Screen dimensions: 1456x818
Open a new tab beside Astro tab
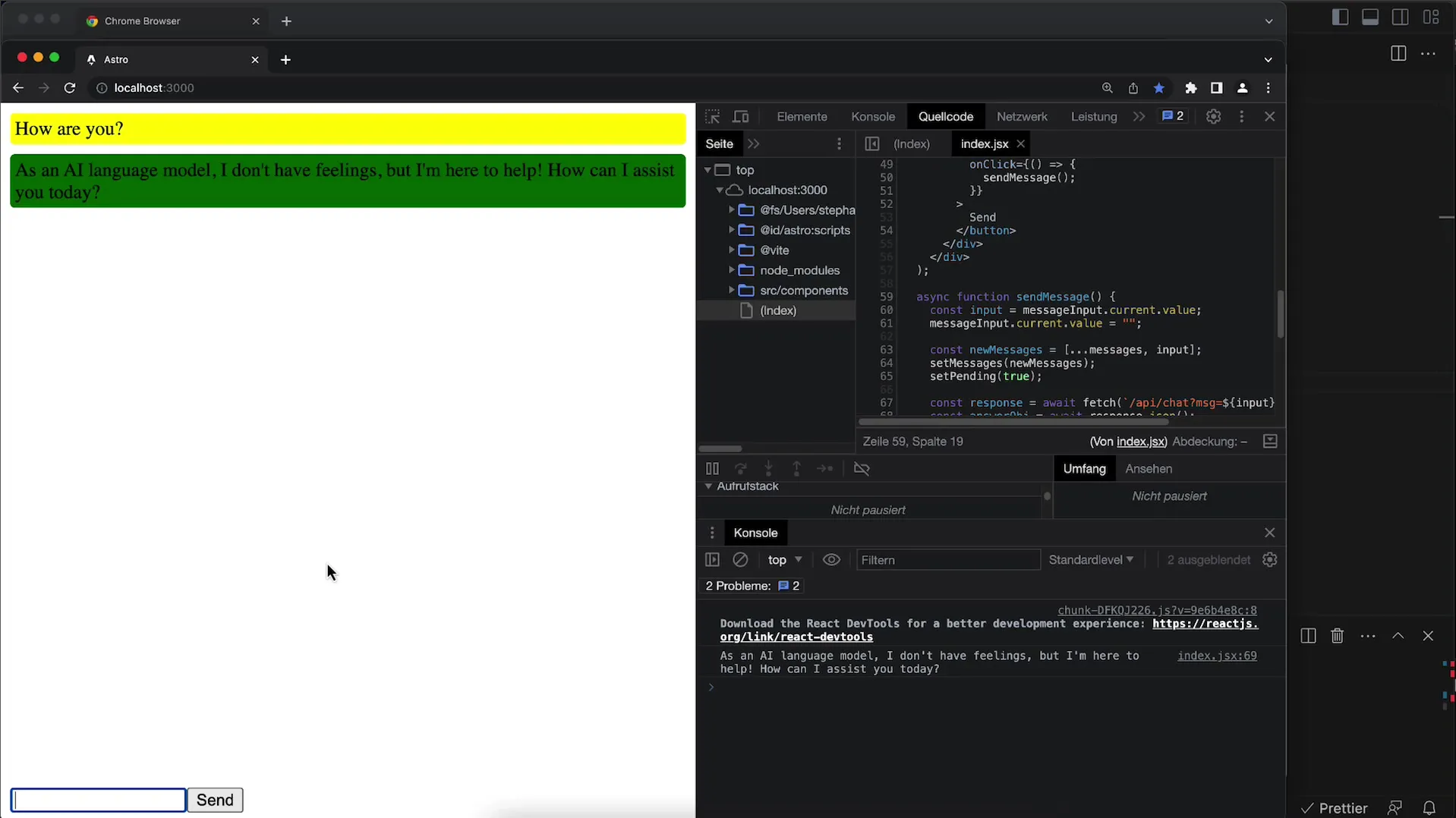coord(285,60)
